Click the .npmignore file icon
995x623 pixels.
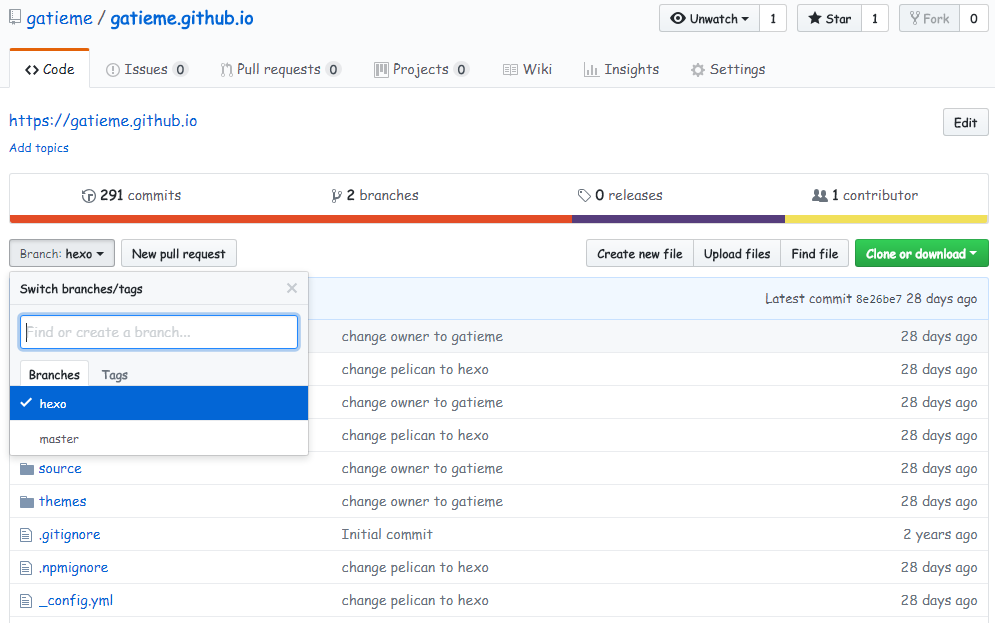click(x=26, y=568)
